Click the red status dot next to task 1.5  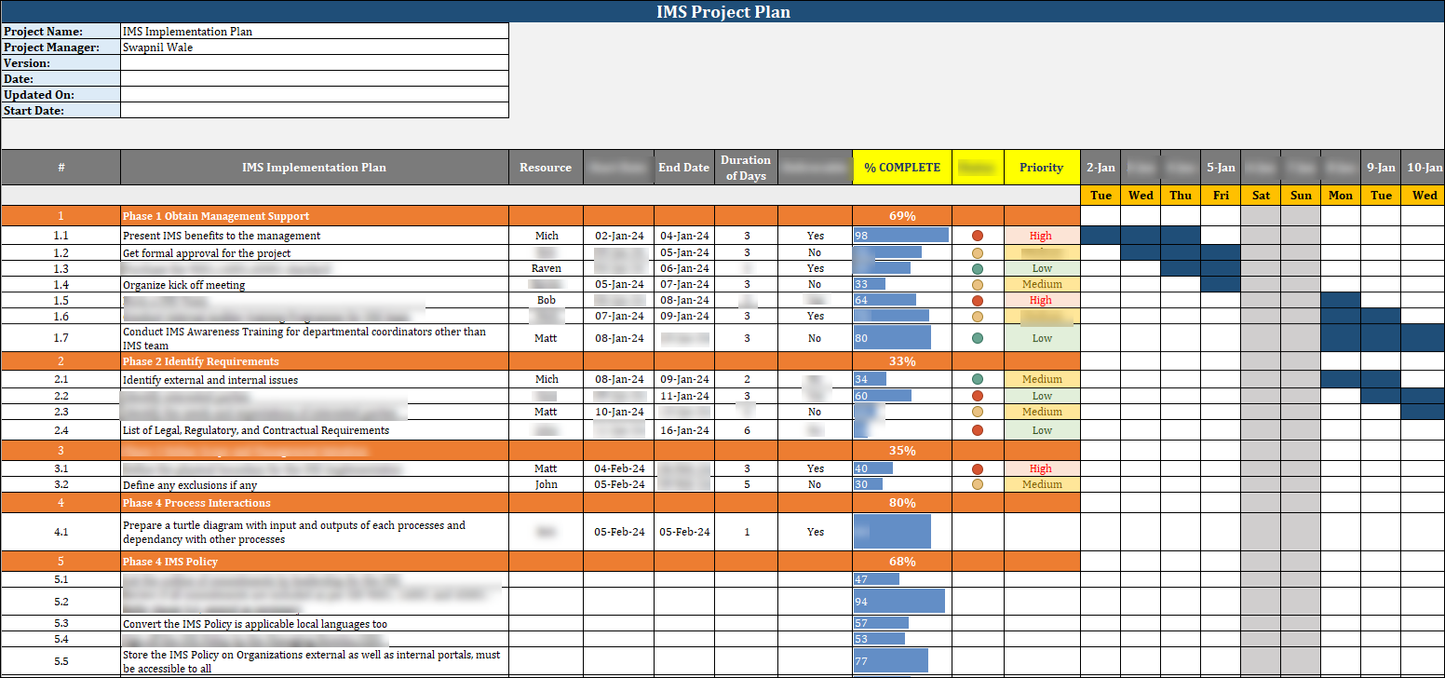977,300
